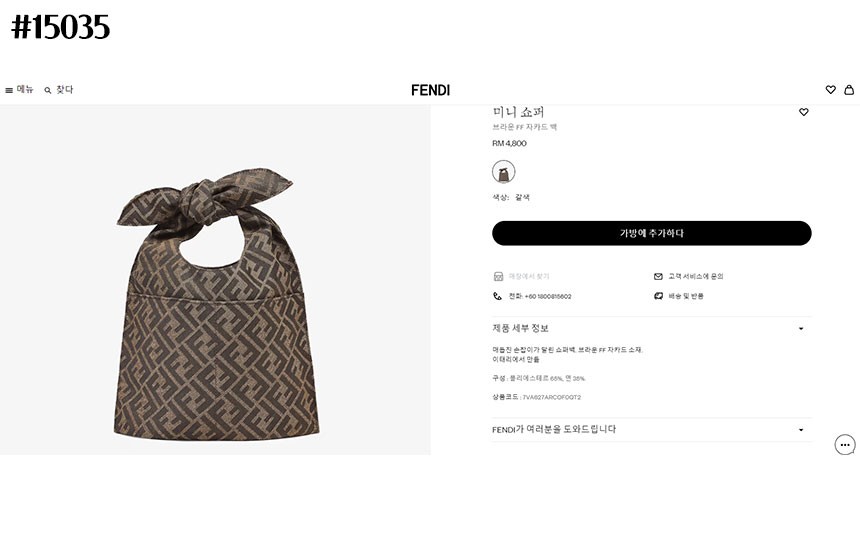Add product to wishlist with heart

[803, 112]
